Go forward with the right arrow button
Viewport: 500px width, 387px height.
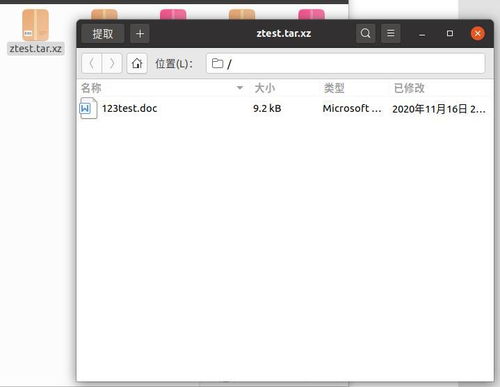[x=112, y=63]
